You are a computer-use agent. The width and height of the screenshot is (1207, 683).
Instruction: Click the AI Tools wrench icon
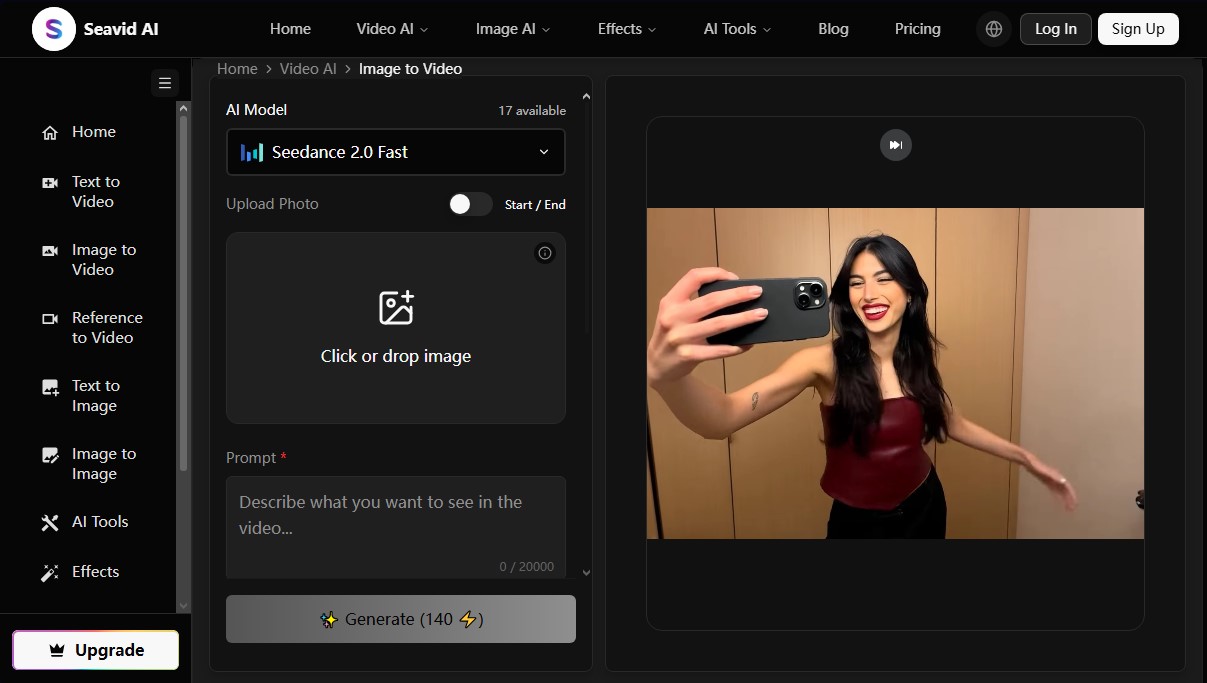(50, 523)
